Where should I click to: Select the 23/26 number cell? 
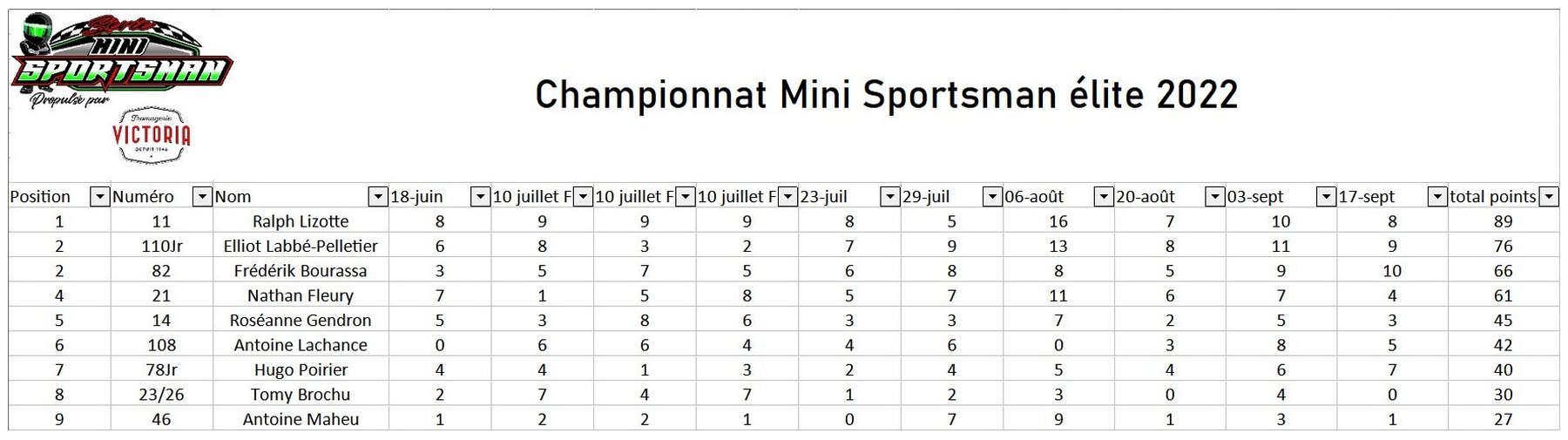pos(162,395)
